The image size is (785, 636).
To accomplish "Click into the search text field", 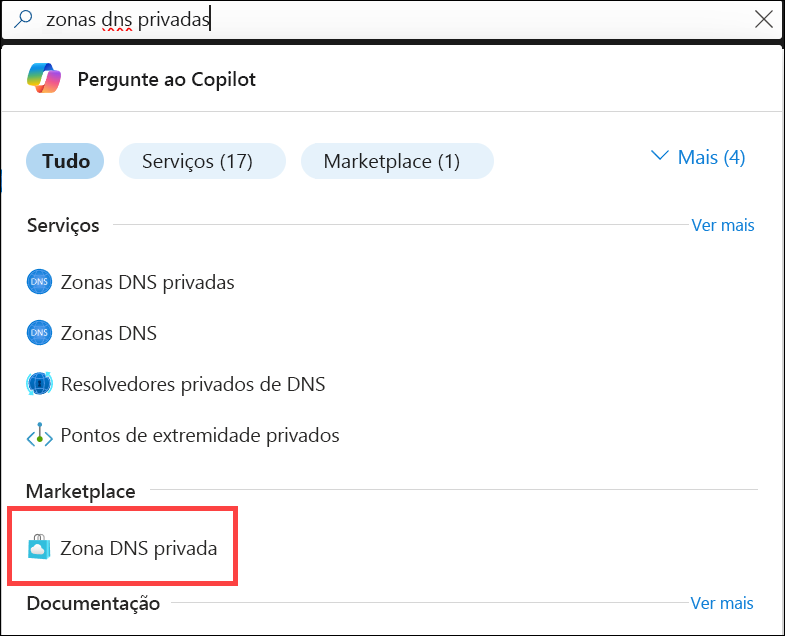I will point(400,20).
